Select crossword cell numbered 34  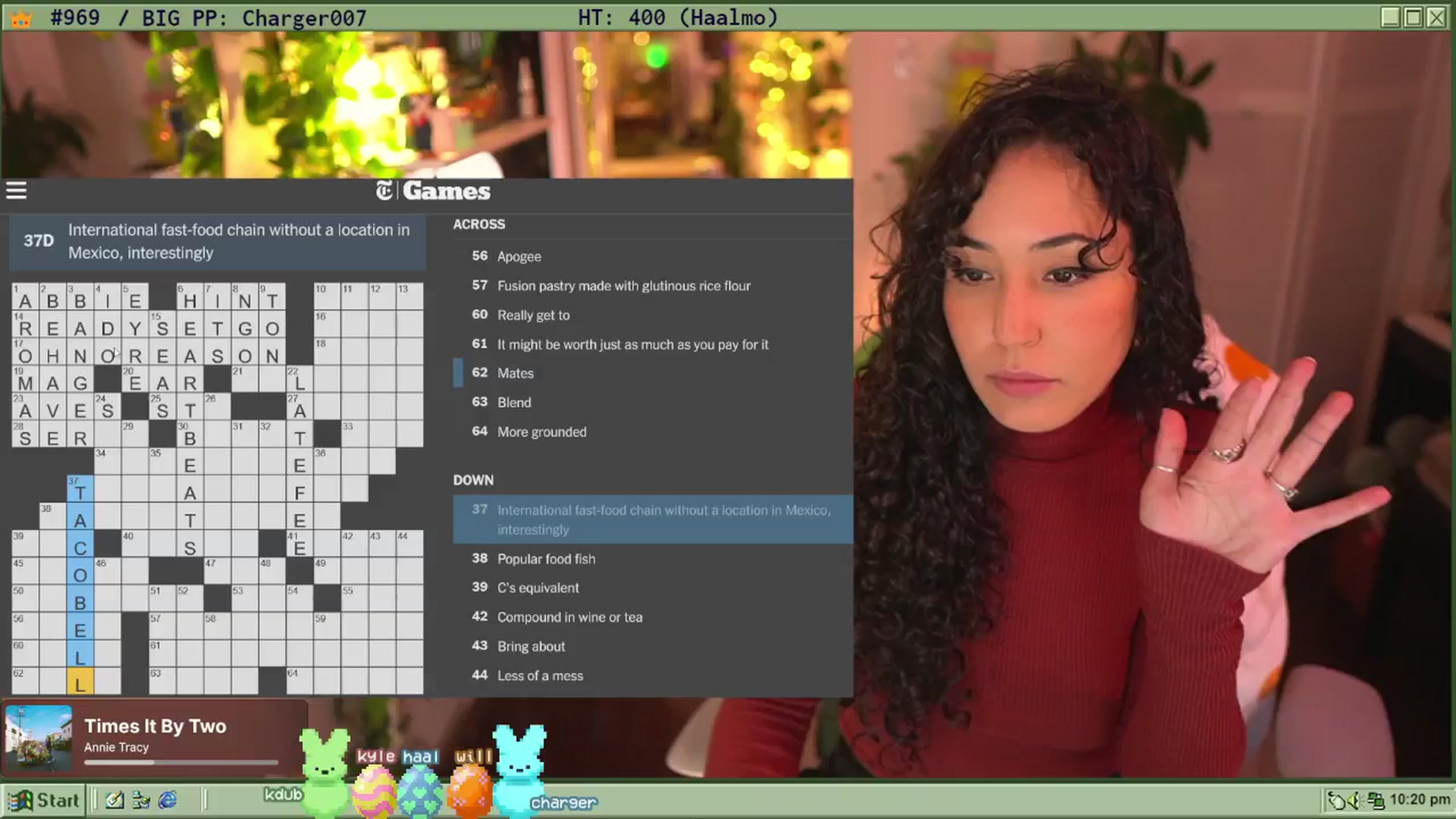point(107,461)
